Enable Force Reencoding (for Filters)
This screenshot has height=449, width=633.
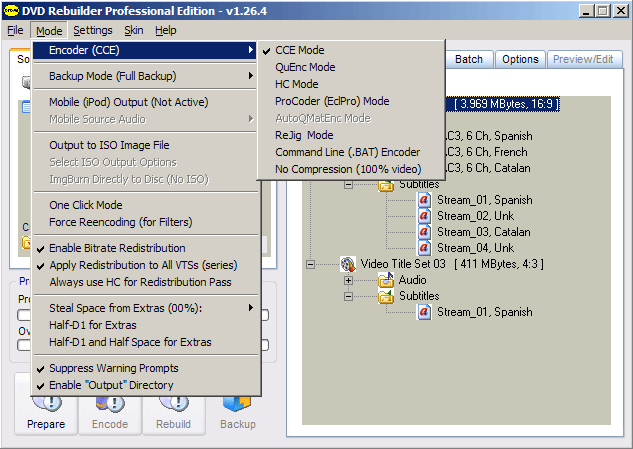(146, 222)
